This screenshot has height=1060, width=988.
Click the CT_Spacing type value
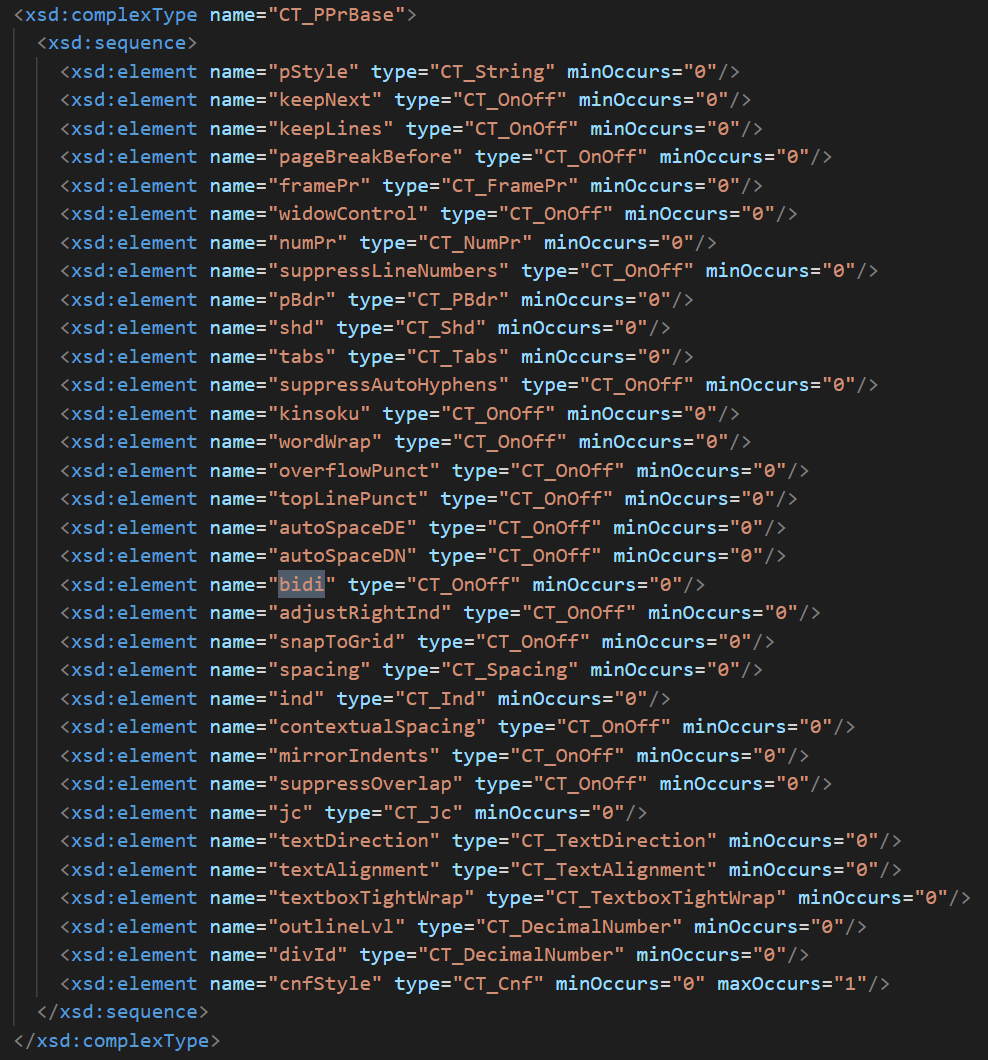click(510, 670)
